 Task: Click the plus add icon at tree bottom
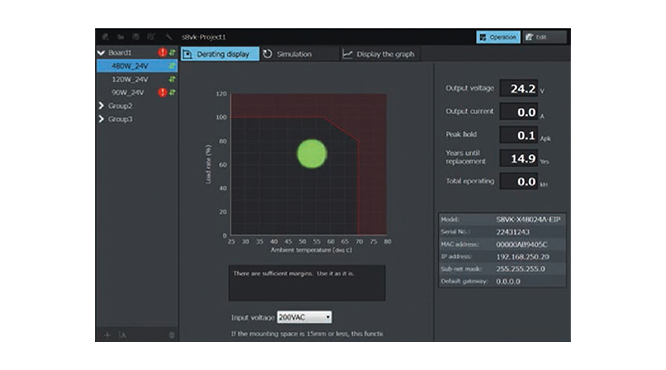tap(107, 335)
